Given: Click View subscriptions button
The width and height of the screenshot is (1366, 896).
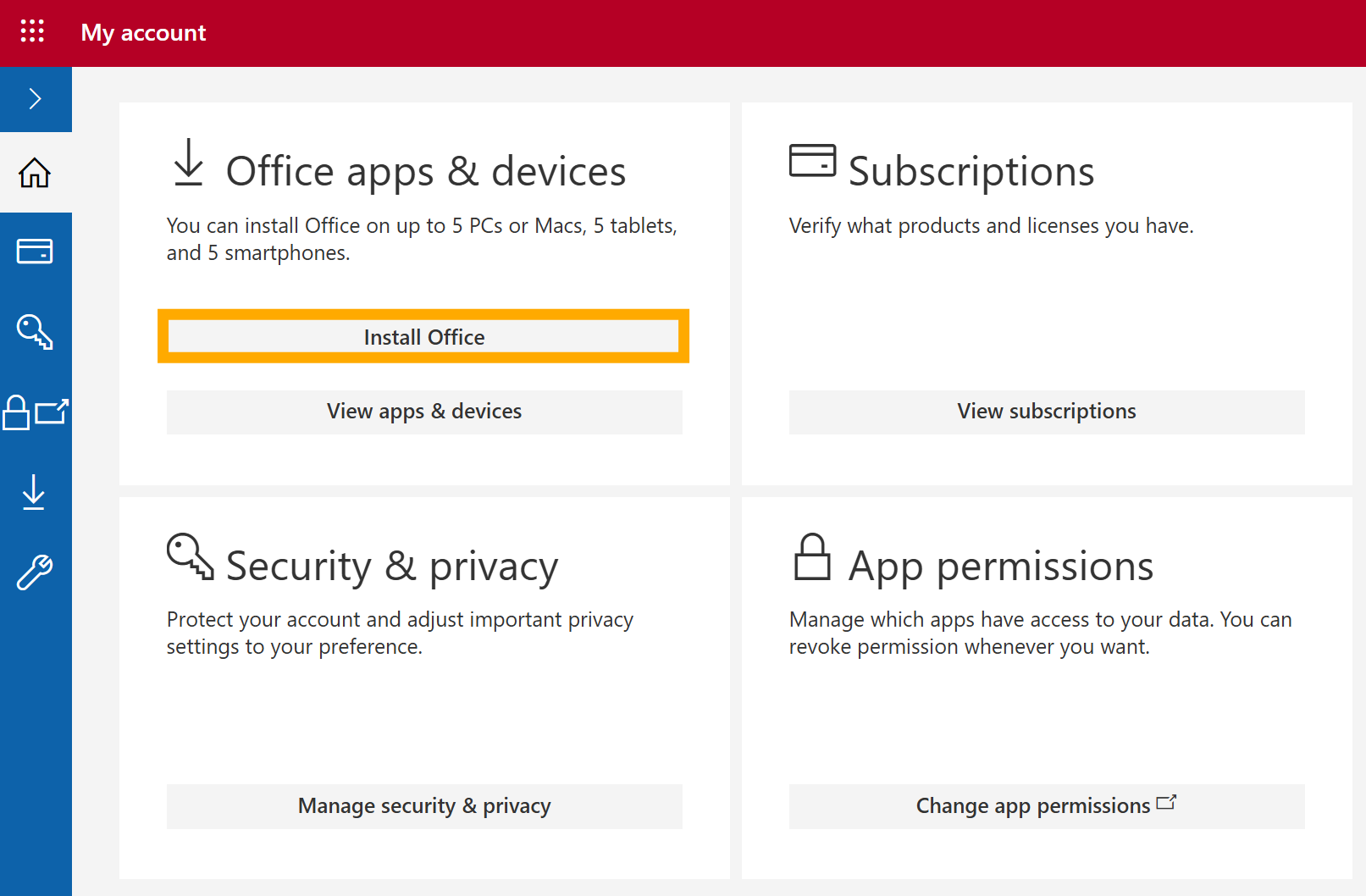Looking at the screenshot, I should coord(1047,412).
